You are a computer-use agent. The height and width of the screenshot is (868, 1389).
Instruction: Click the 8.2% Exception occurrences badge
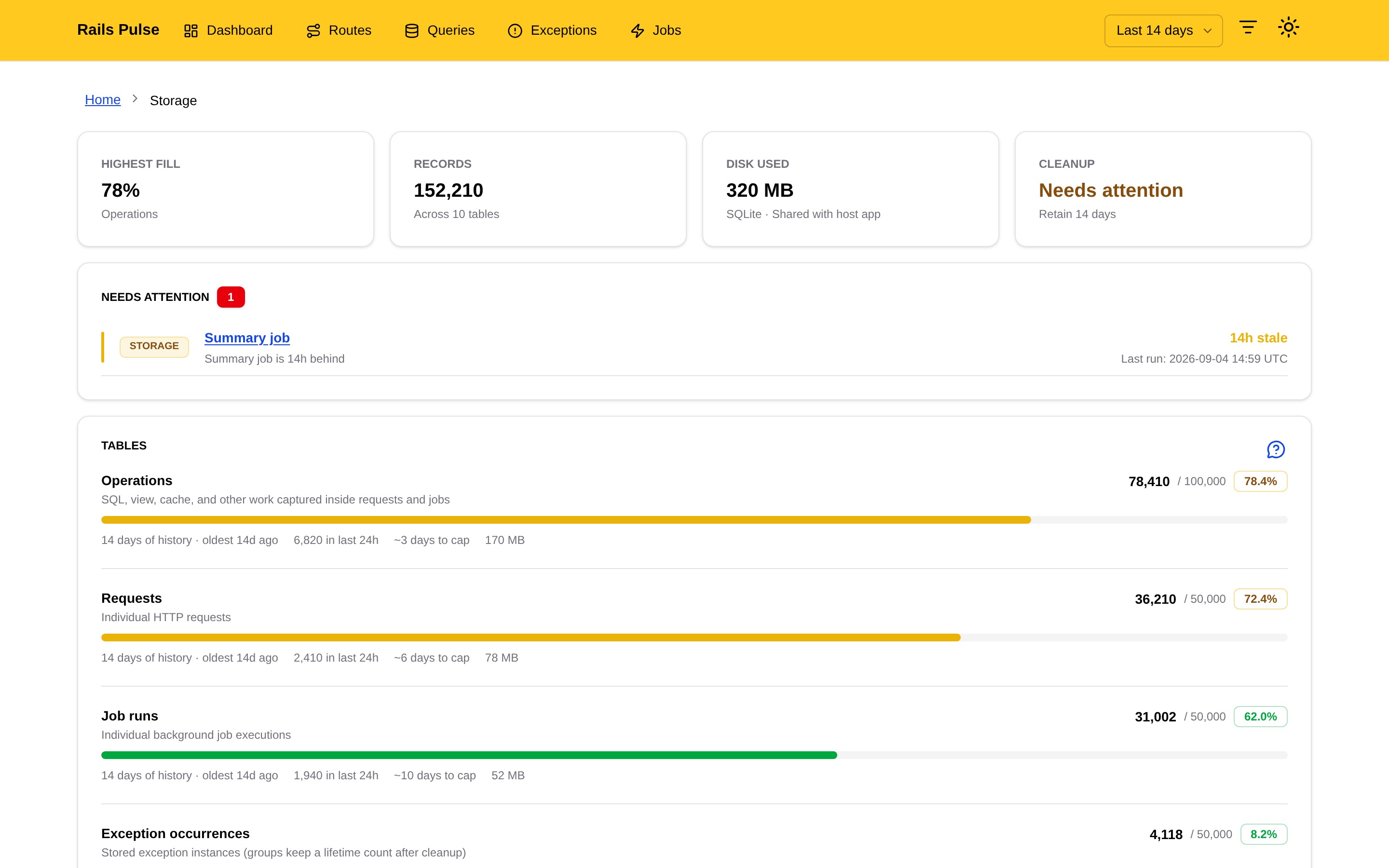click(x=1264, y=835)
